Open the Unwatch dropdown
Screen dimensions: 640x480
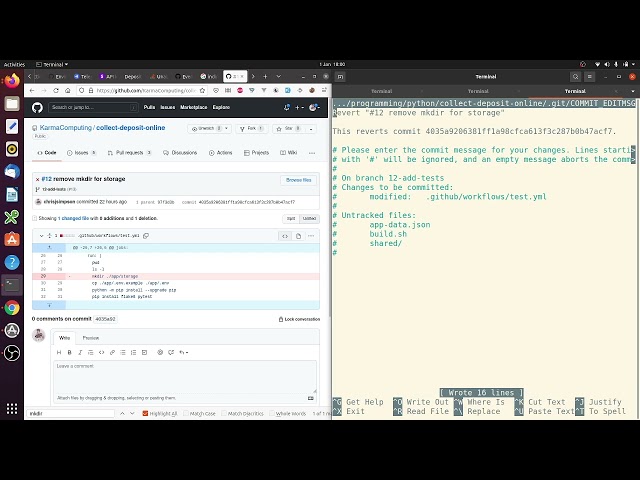(x=209, y=129)
